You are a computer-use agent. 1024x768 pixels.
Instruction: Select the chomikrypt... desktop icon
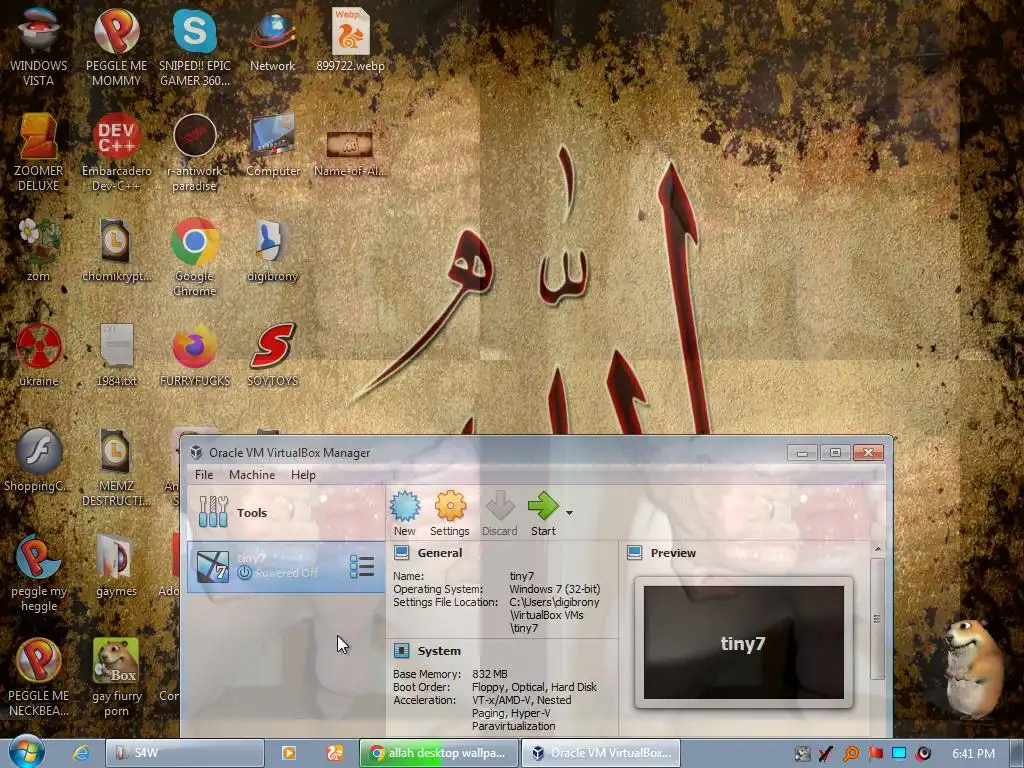click(x=116, y=249)
